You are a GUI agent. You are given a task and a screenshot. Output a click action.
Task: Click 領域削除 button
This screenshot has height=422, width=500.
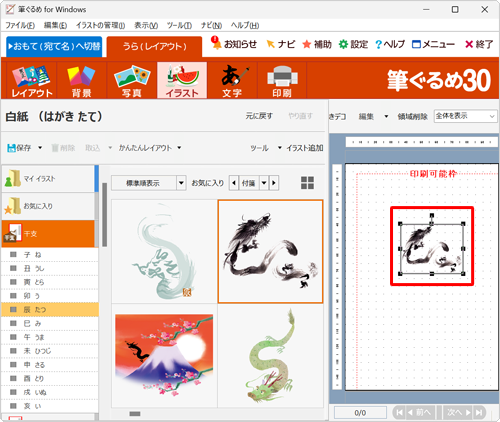coord(412,116)
